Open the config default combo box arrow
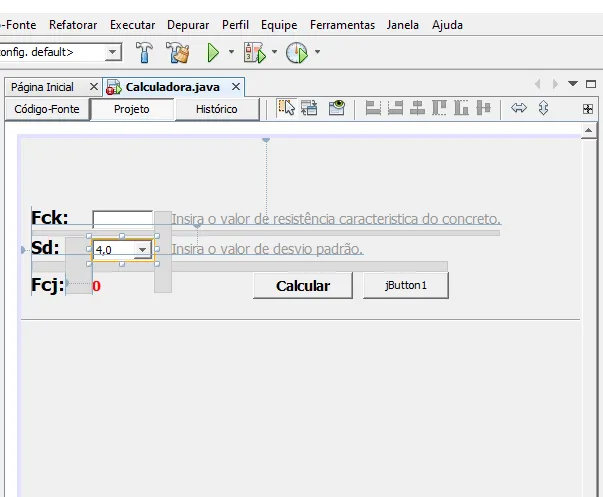Screen dimensions: 603x497 coord(112,52)
